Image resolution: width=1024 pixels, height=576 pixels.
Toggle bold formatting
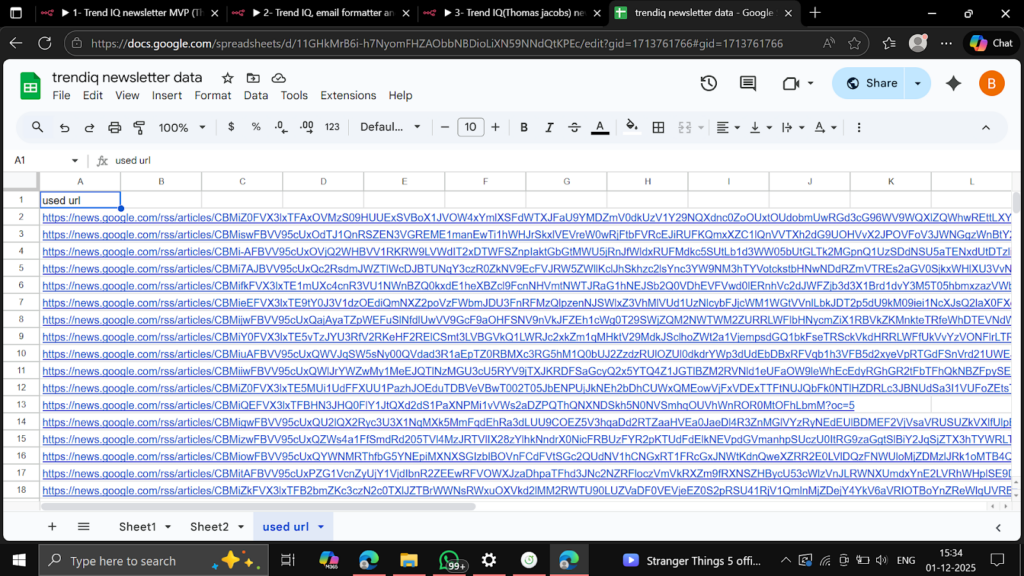524,127
